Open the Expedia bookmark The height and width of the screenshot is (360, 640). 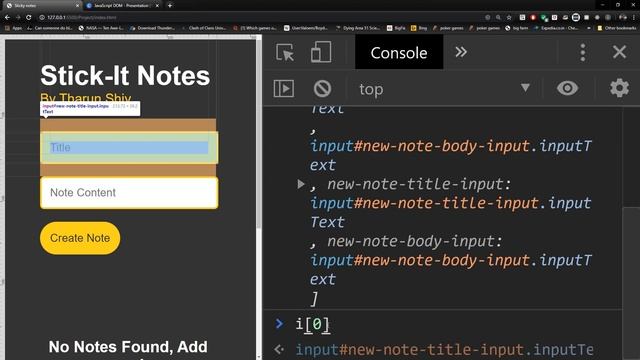[x=557, y=28]
